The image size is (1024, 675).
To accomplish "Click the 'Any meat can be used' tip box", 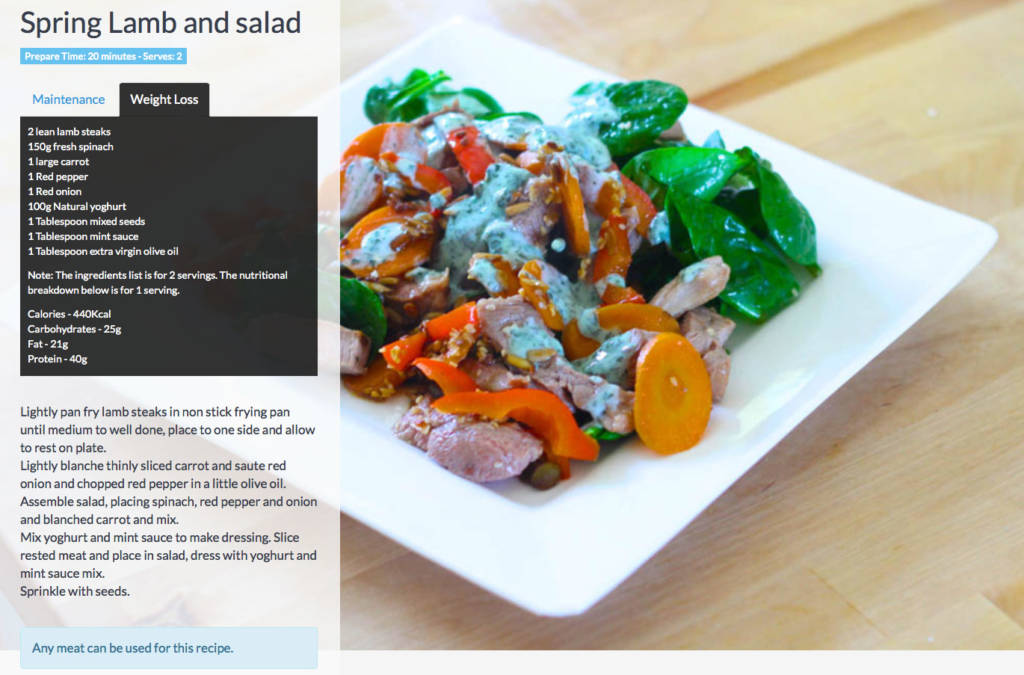I will click(x=169, y=648).
